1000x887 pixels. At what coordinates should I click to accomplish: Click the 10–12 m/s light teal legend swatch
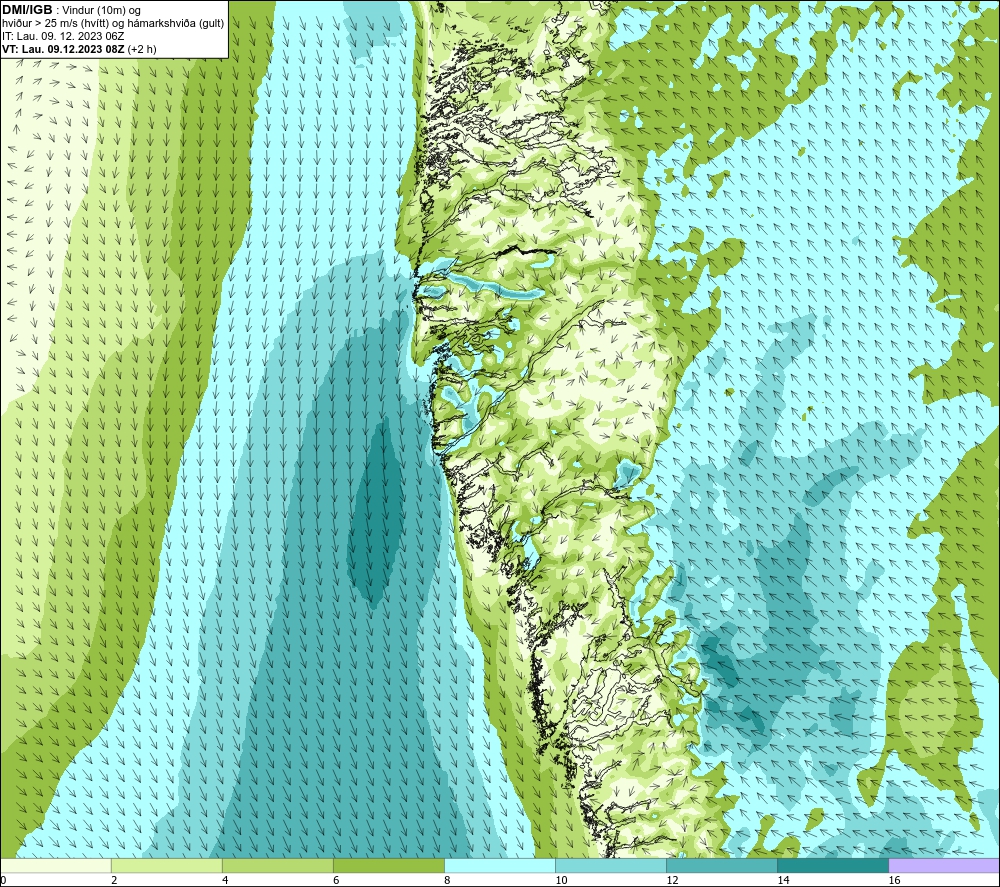pyautogui.click(x=611, y=866)
